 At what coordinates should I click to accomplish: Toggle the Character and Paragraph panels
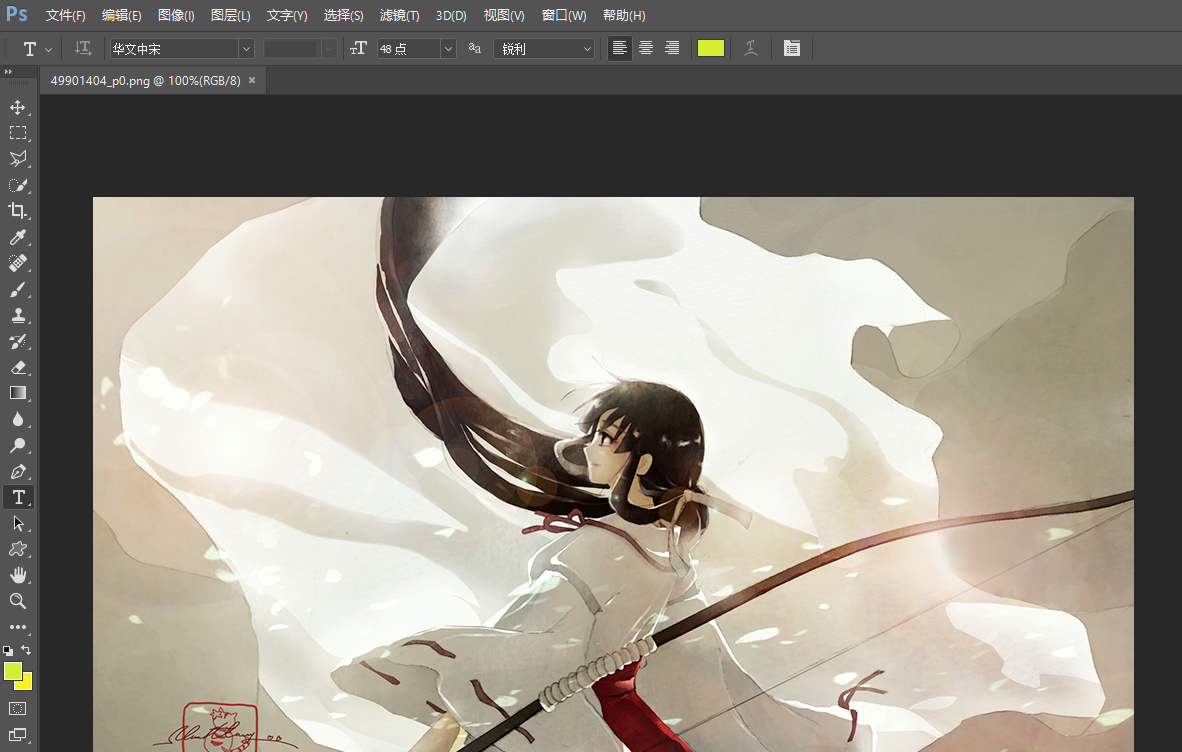(792, 48)
